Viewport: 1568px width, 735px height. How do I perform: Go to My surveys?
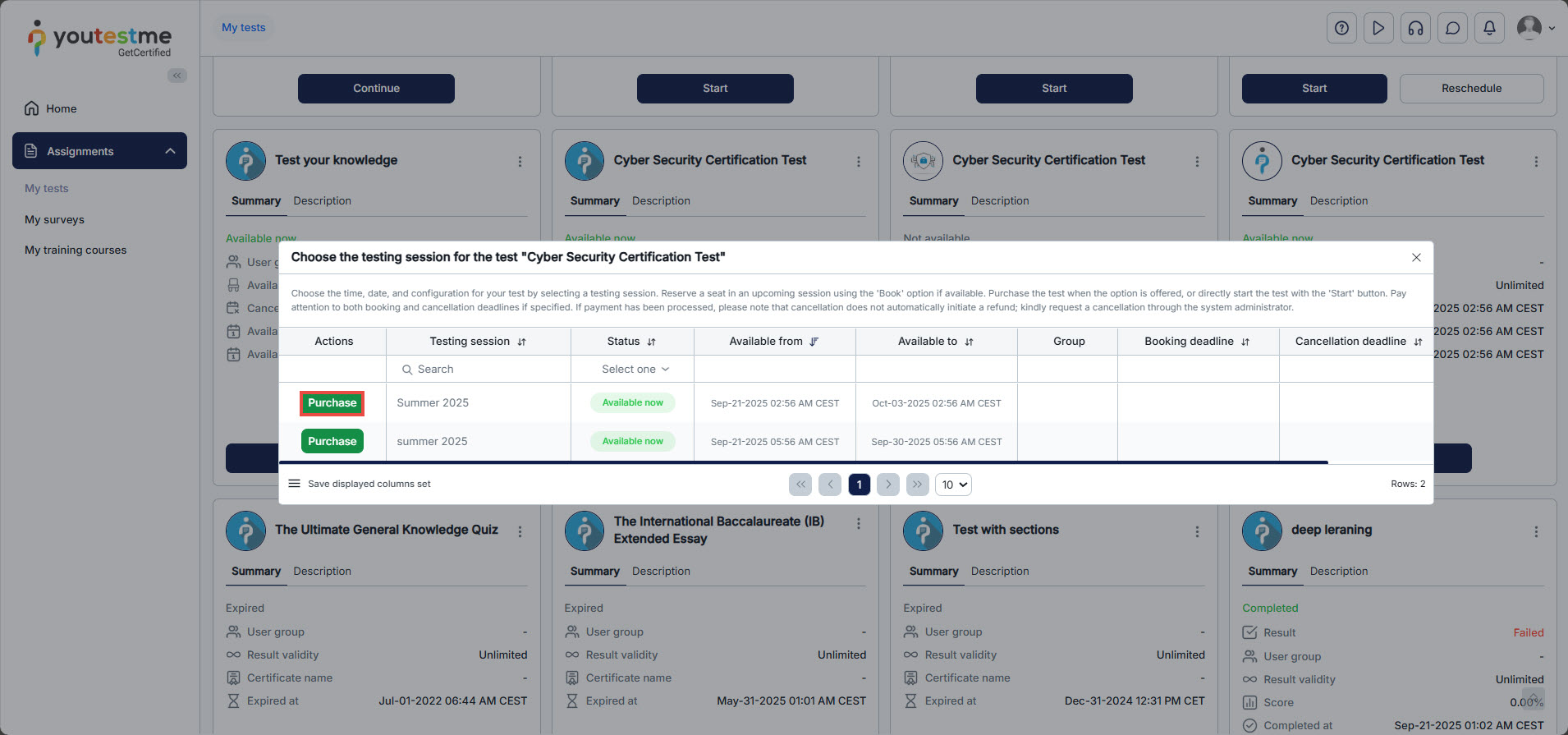(x=54, y=219)
